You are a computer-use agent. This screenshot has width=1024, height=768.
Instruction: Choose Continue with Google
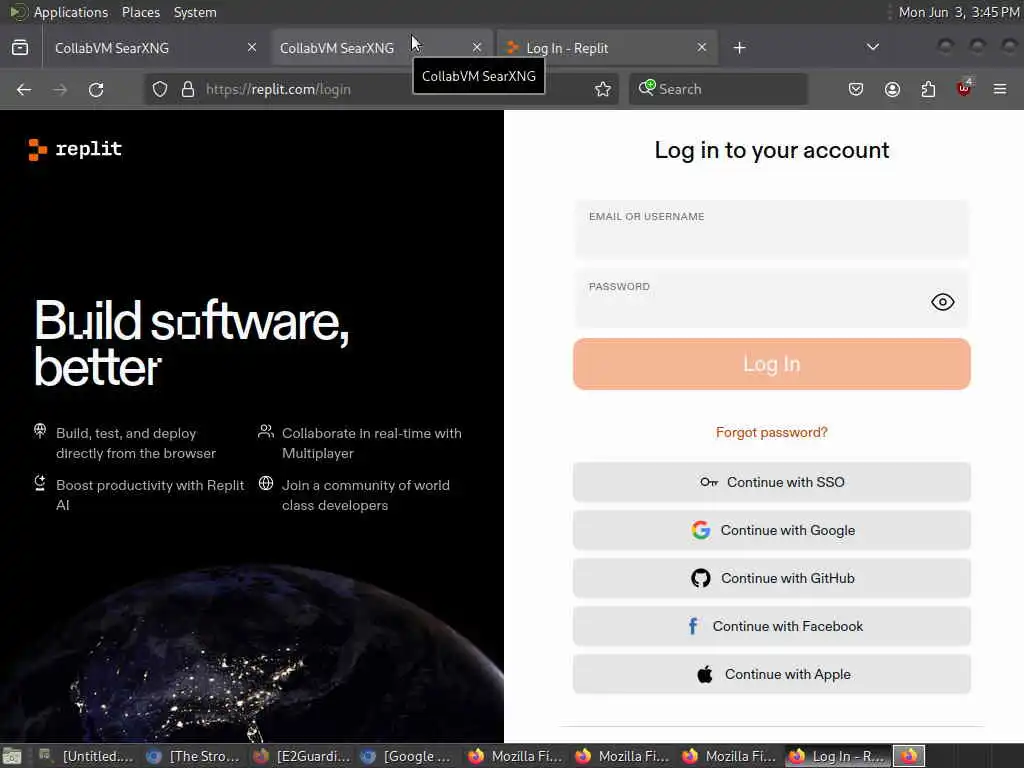click(x=771, y=530)
